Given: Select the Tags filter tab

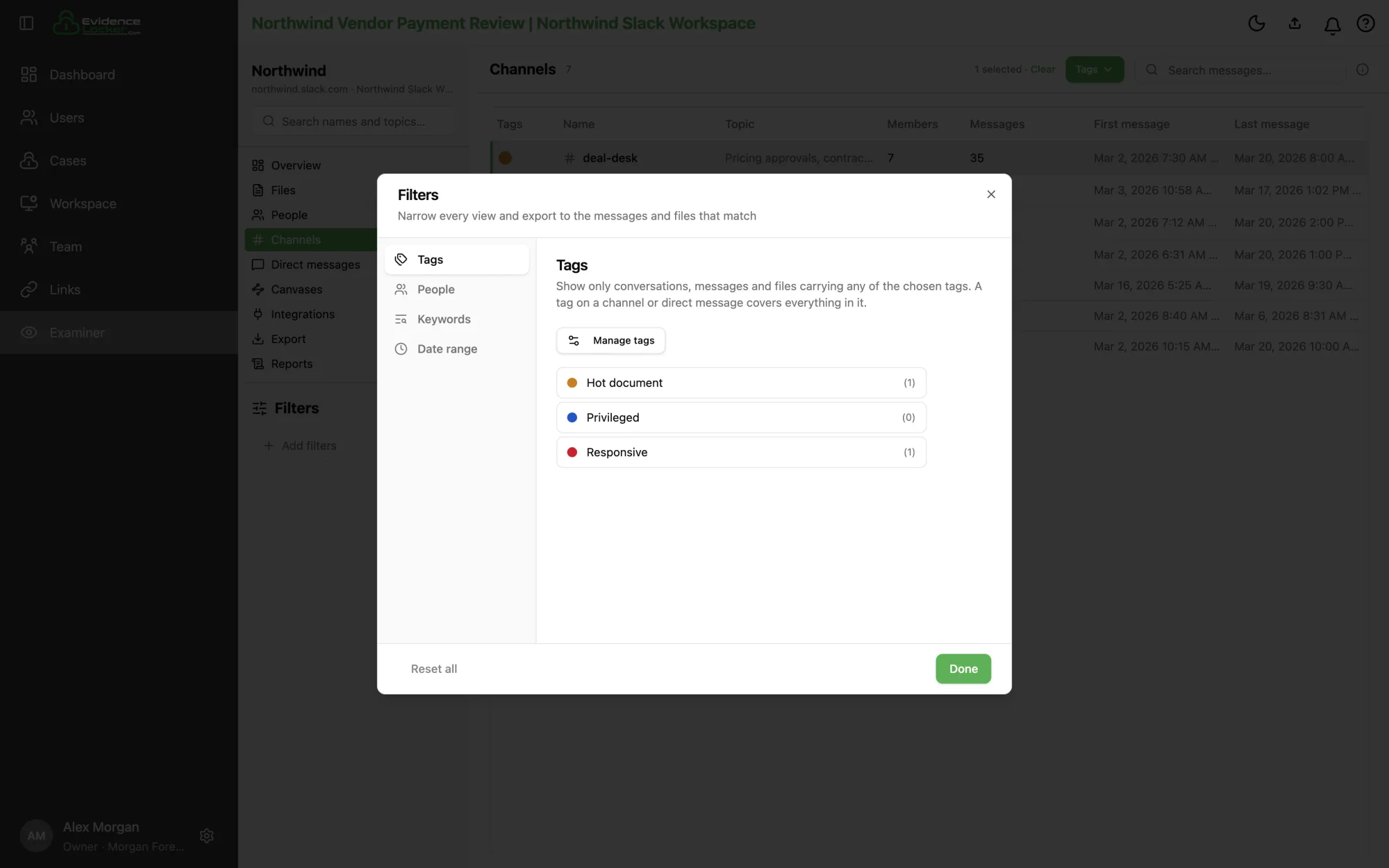Looking at the screenshot, I should point(456,260).
